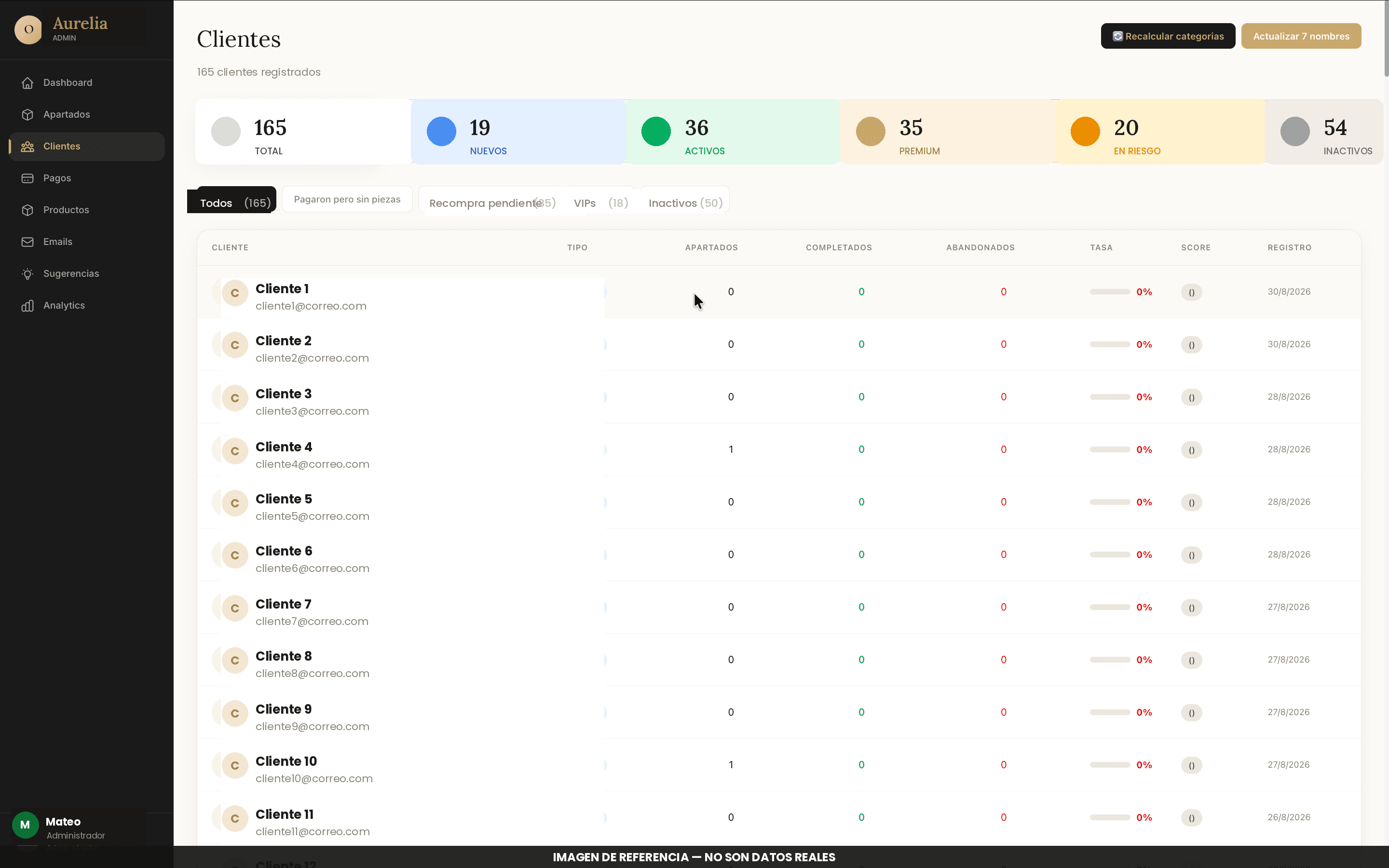Click the green Mateo user avatar
1389x868 pixels.
click(x=25, y=825)
